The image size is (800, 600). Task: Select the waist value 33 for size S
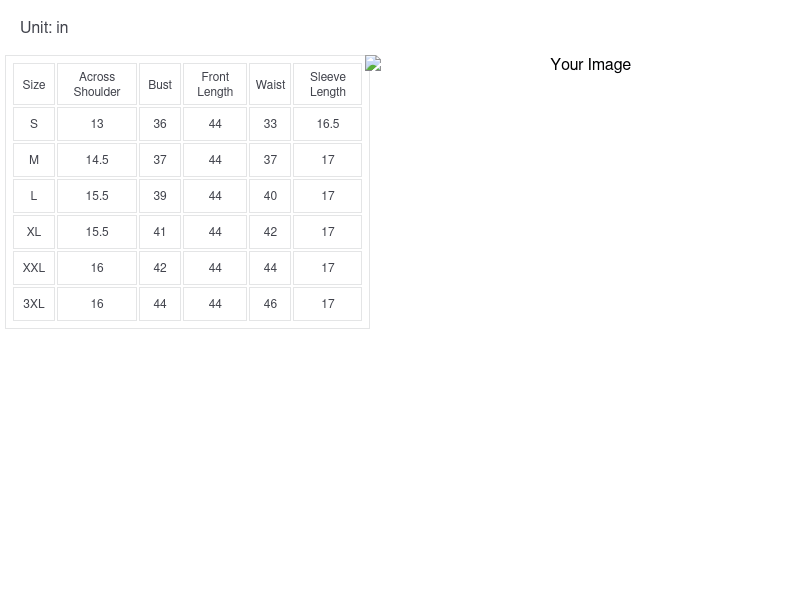(270, 124)
